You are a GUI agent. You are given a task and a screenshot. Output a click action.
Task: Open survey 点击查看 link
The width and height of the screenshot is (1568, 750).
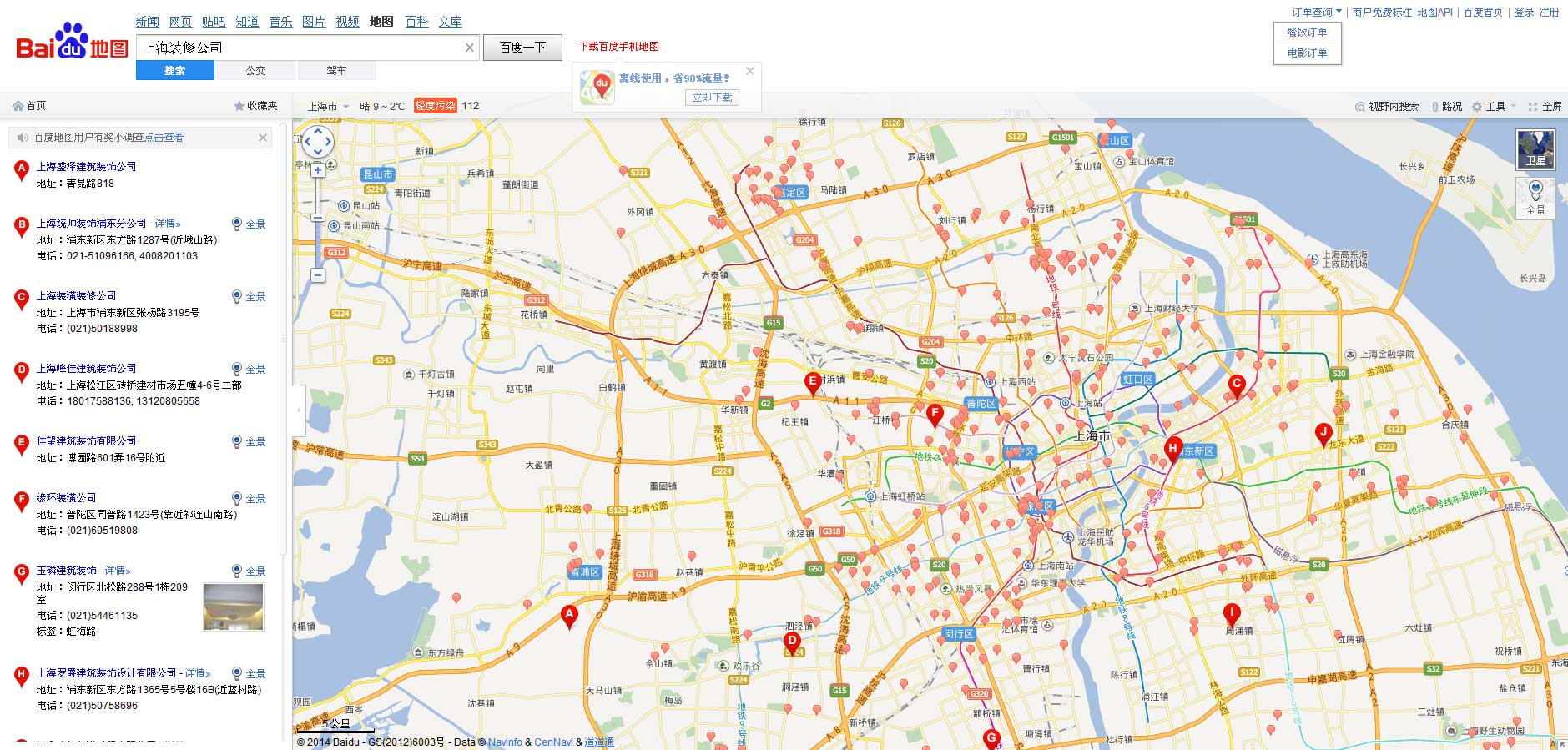tap(164, 138)
